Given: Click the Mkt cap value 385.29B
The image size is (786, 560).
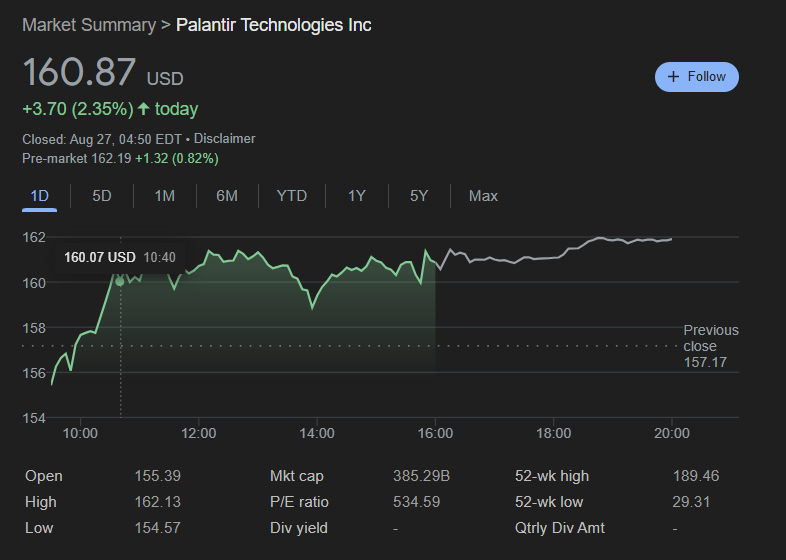Looking at the screenshot, I should pyautogui.click(x=422, y=476).
